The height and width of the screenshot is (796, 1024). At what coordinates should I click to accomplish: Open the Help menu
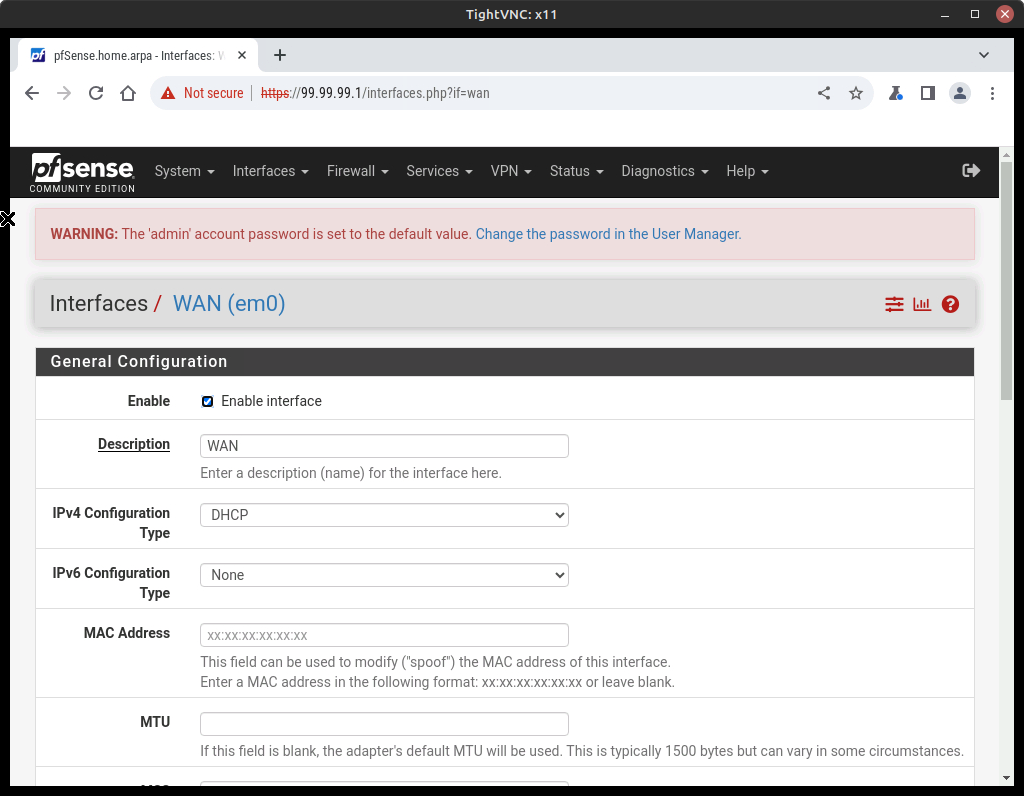click(x=747, y=171)
